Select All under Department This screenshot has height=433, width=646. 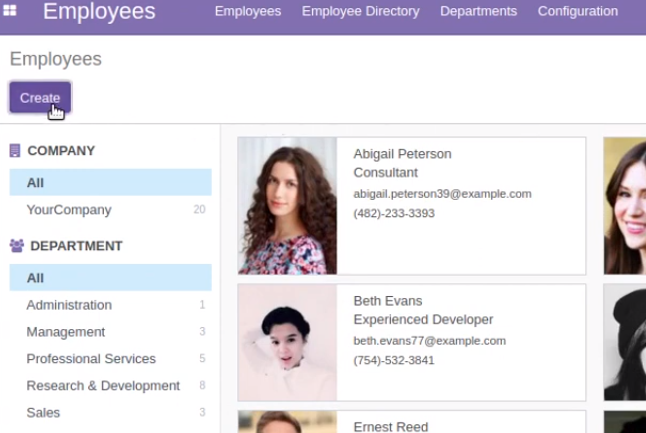click(110, 278)
